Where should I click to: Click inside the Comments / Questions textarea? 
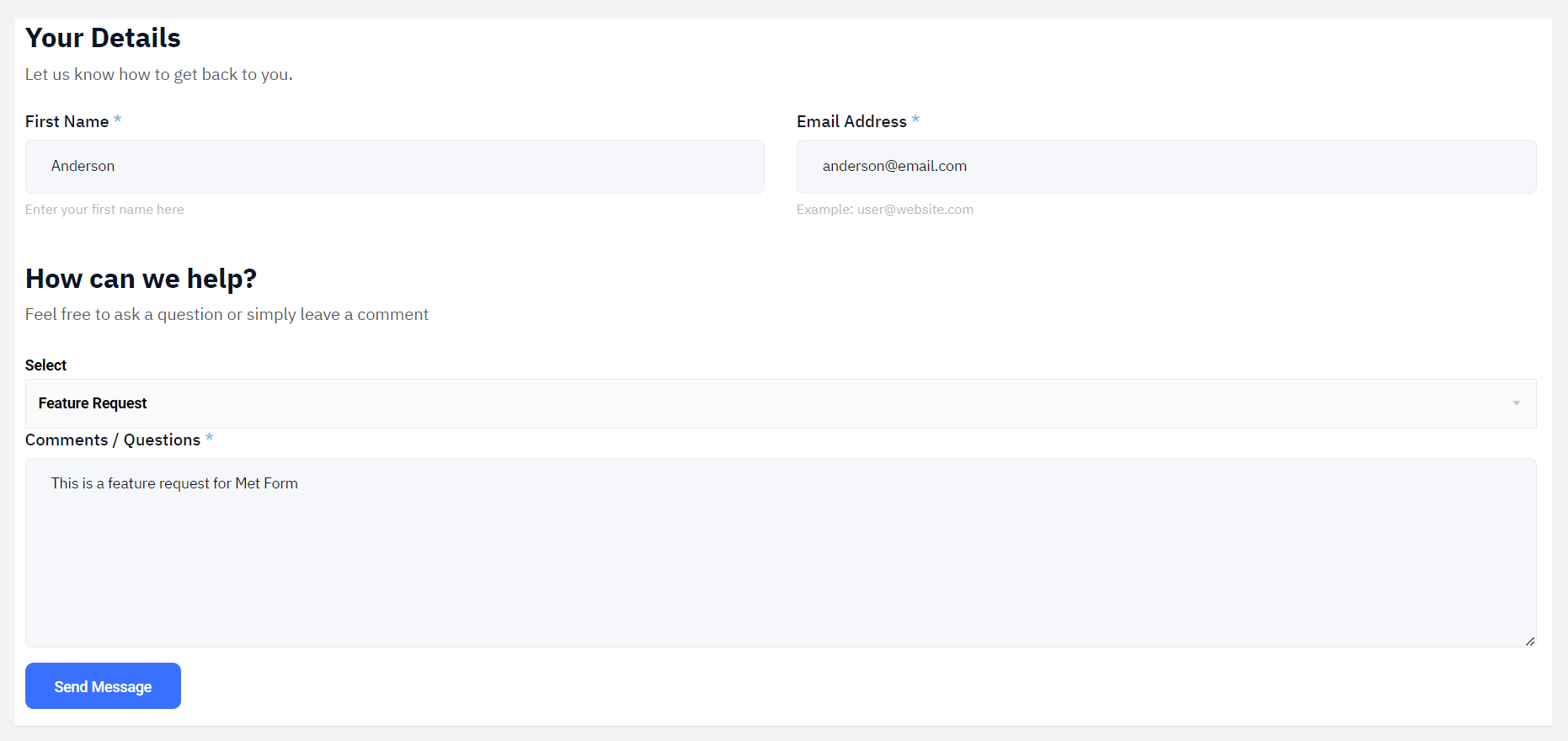click(780, 552)
